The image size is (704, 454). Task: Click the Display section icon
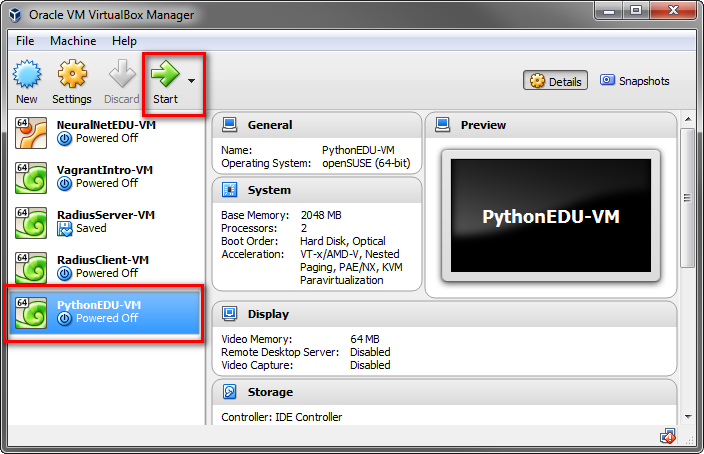[x=229, y=313]
